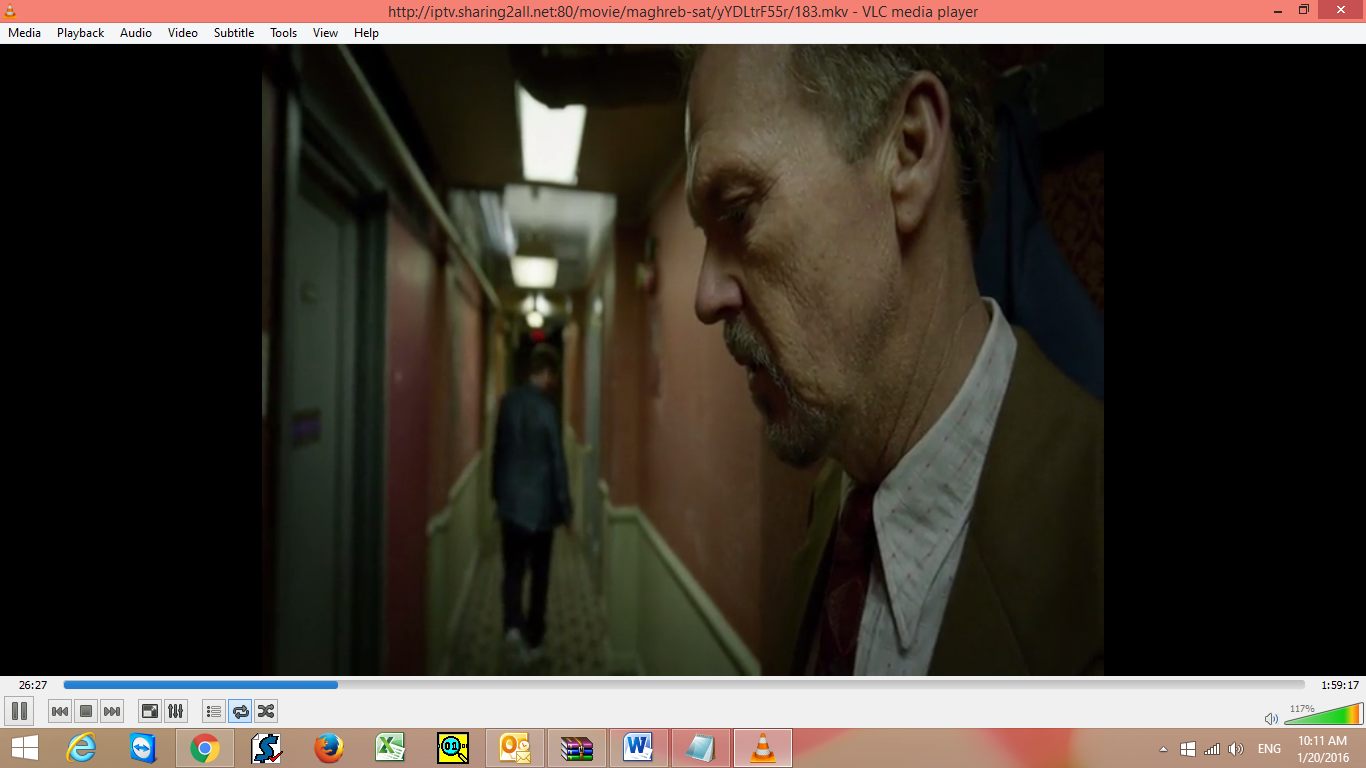The height and width of the screenshot is (768, 1366).
Task: Show extended settings equalizer panel
Action: point(176,711)
